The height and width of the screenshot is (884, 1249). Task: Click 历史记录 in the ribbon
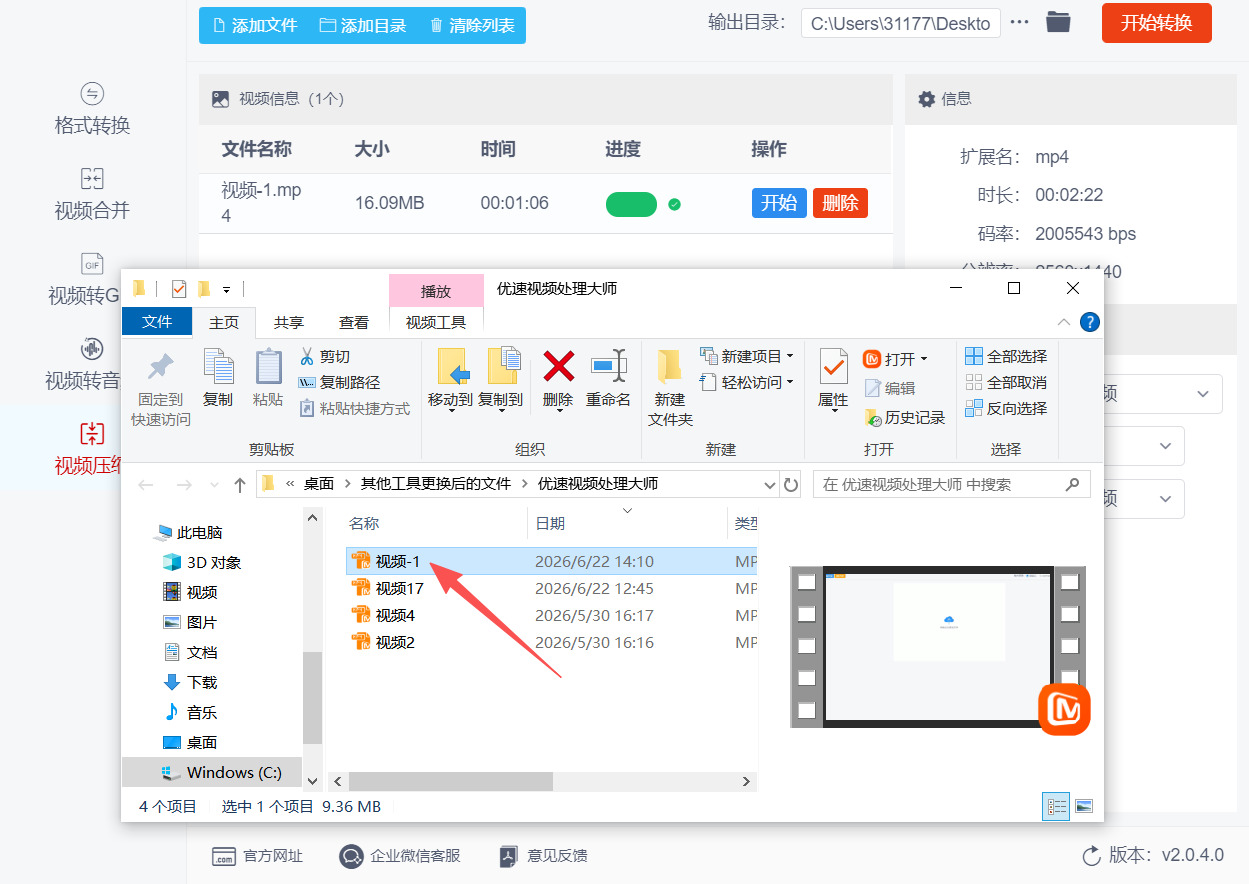click(x=904, y=417)
